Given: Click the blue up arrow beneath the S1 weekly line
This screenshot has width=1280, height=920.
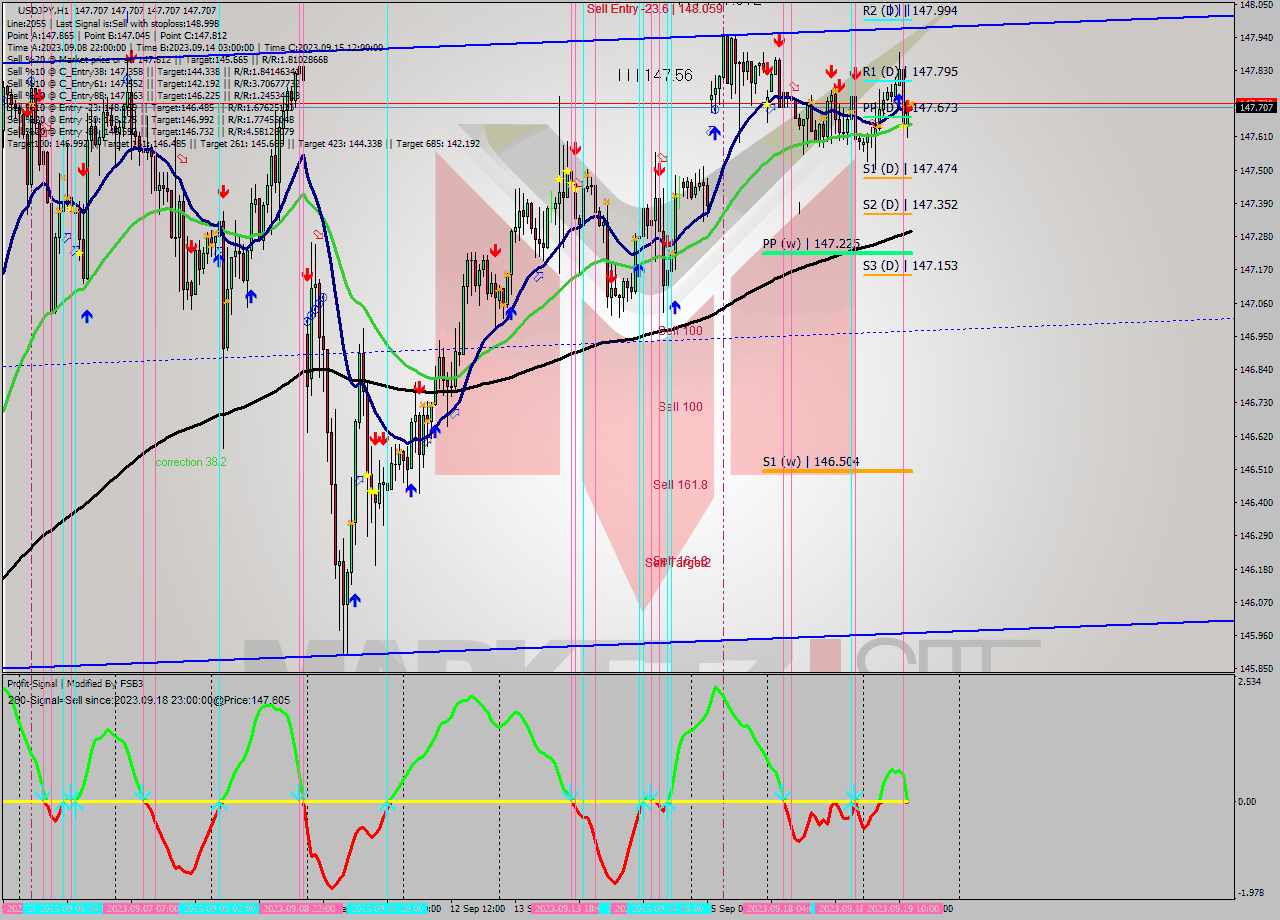Looking at the screenshot, I should coord(413,489).
